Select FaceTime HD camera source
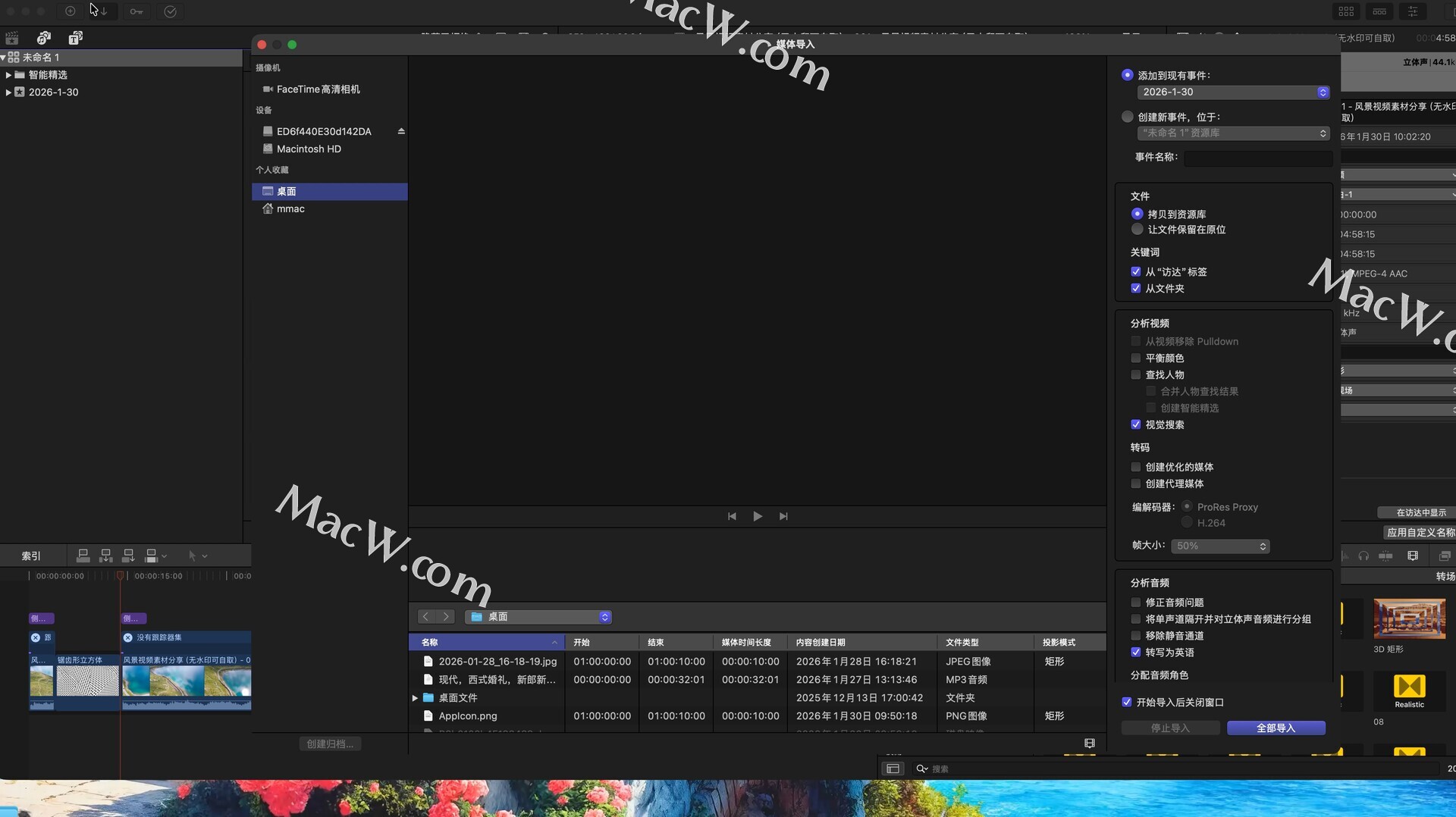This screenshot has height=817, width=1456. click(318, 89)
